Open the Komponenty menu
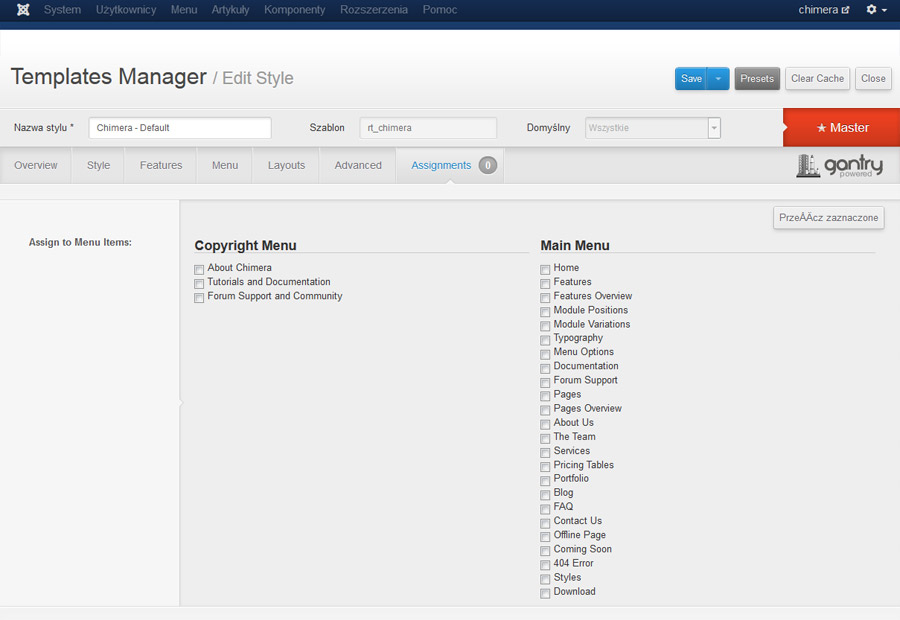The height and width of the screenshot is (620, 900). [294, 10]
